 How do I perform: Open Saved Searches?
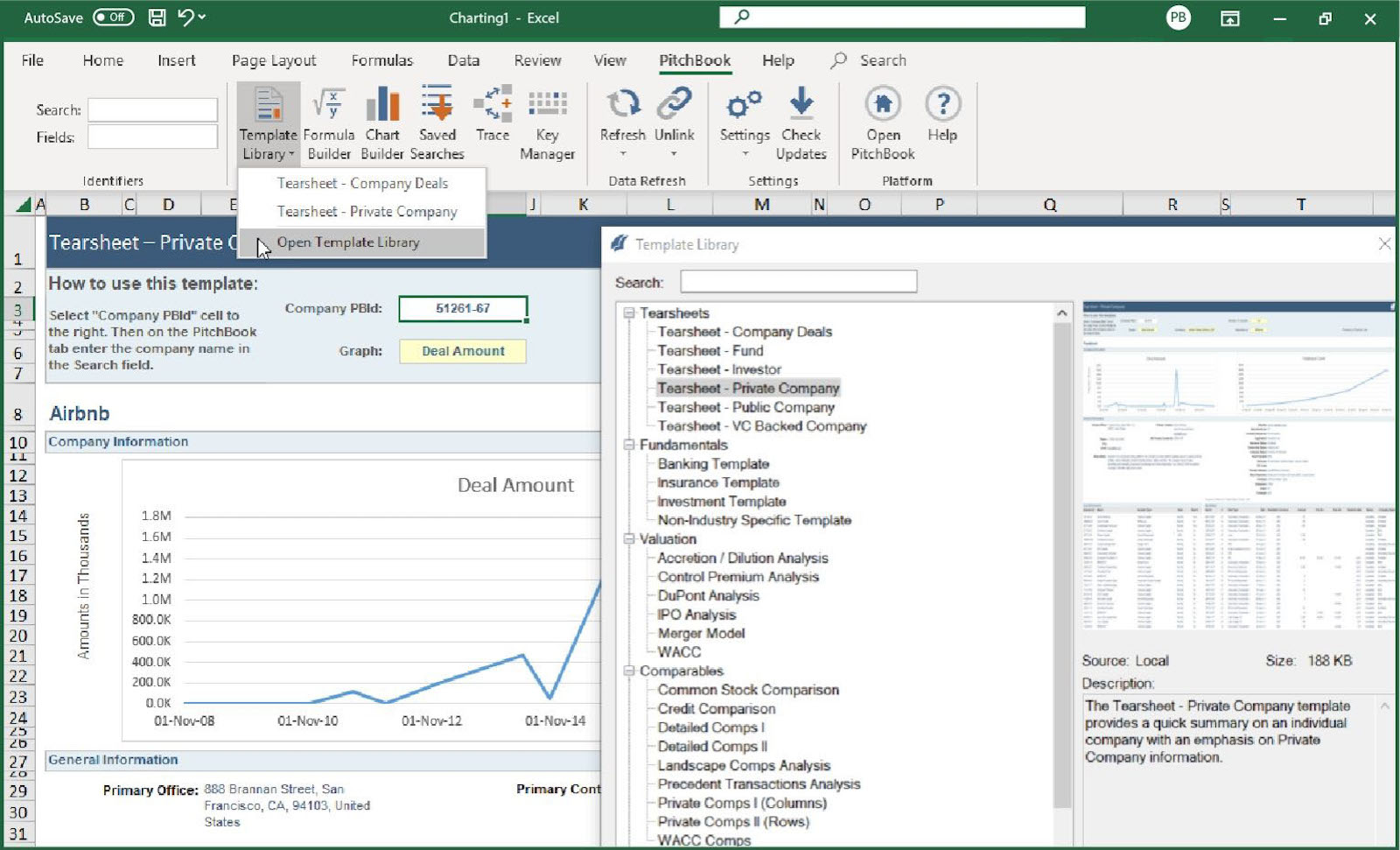[x=437, y=123]
